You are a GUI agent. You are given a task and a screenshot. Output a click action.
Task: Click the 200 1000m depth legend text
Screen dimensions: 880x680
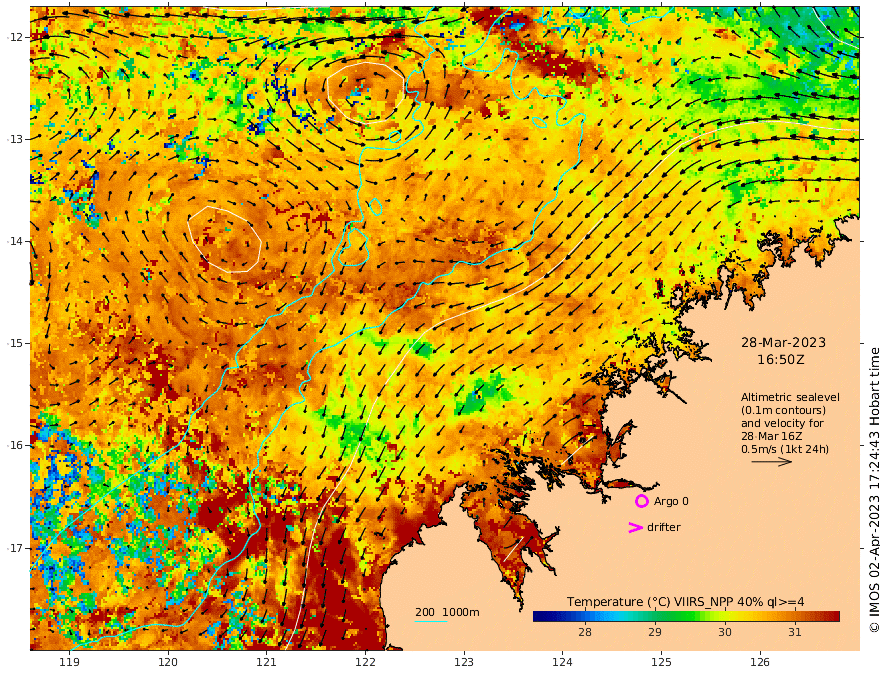click(x=447, y=612)
